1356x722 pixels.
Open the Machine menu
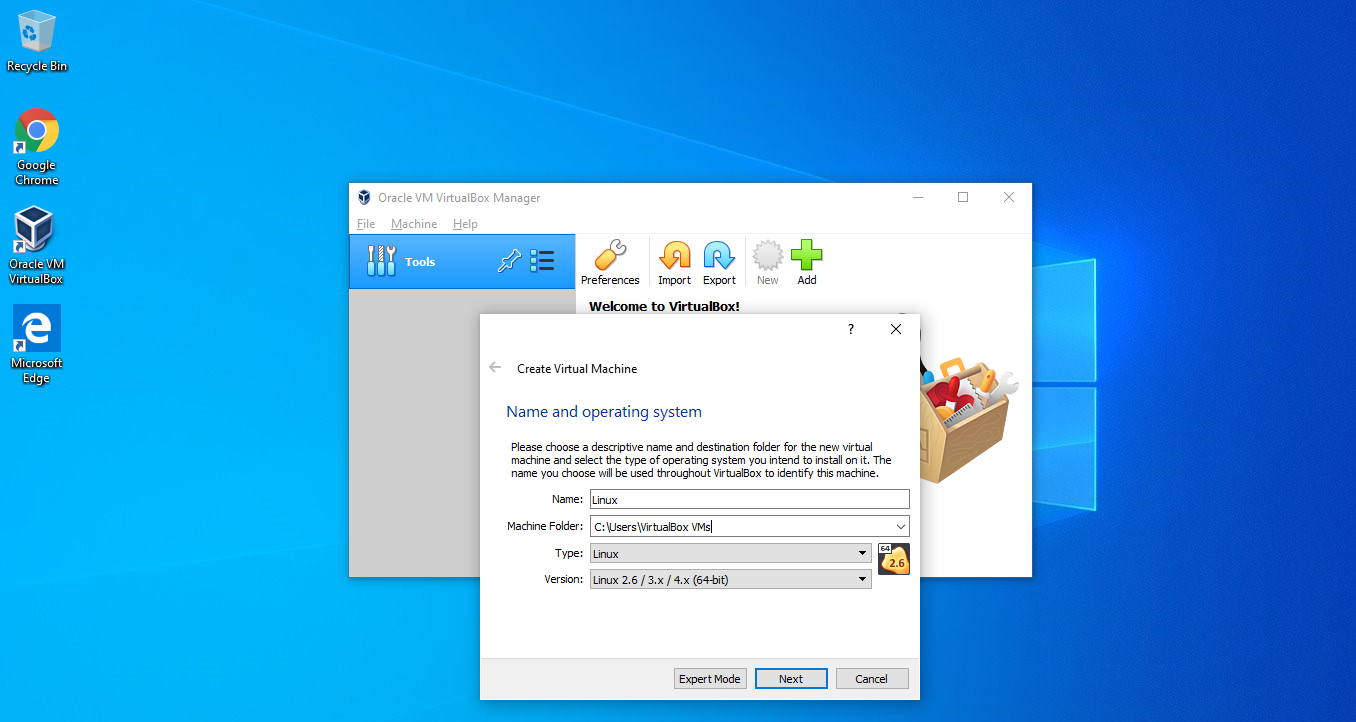tap(414, 224)
